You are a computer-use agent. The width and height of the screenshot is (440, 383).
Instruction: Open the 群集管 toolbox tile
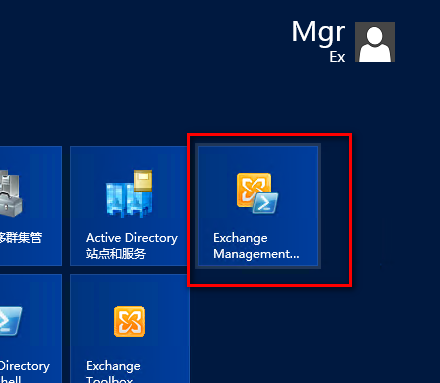click(x=31, y=206)
